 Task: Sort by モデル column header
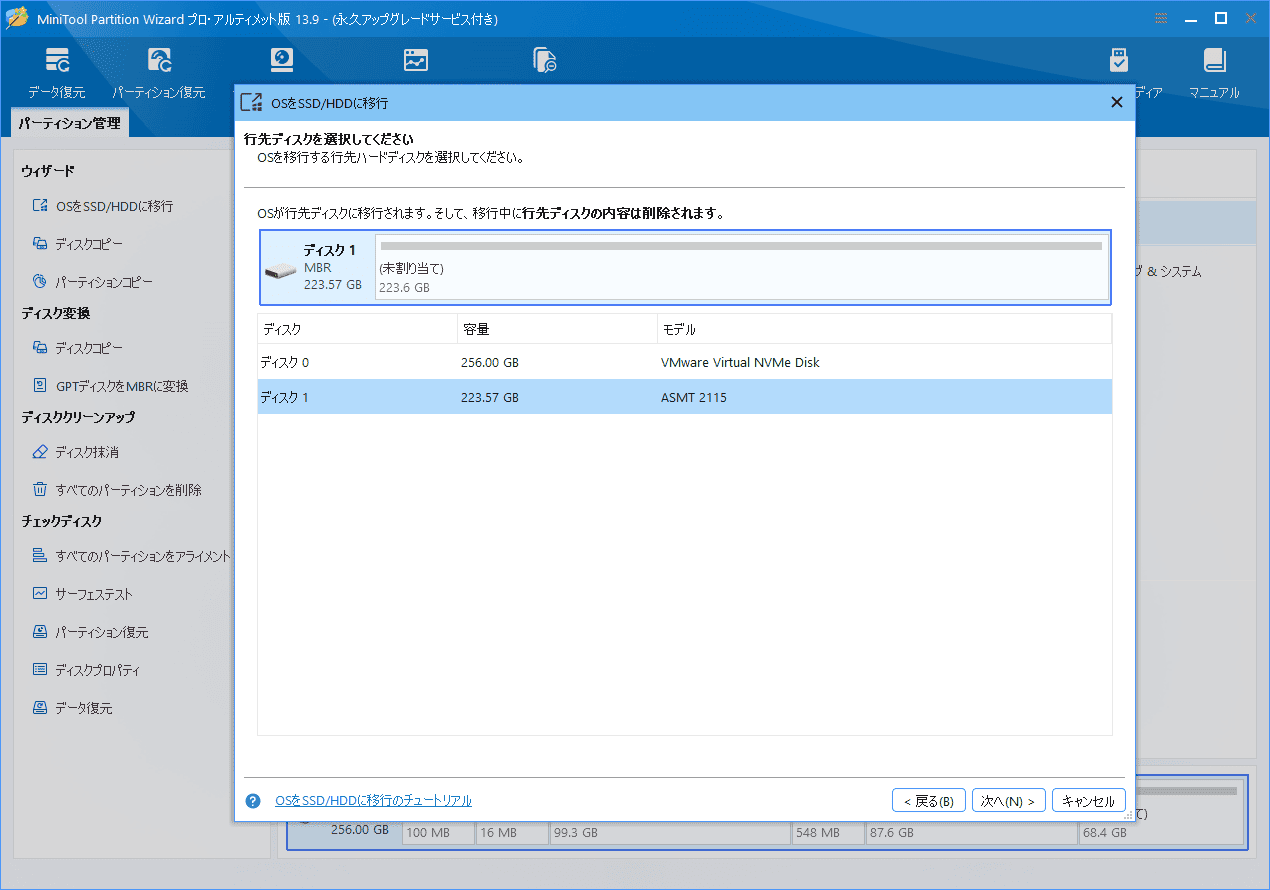click(884, 329)
